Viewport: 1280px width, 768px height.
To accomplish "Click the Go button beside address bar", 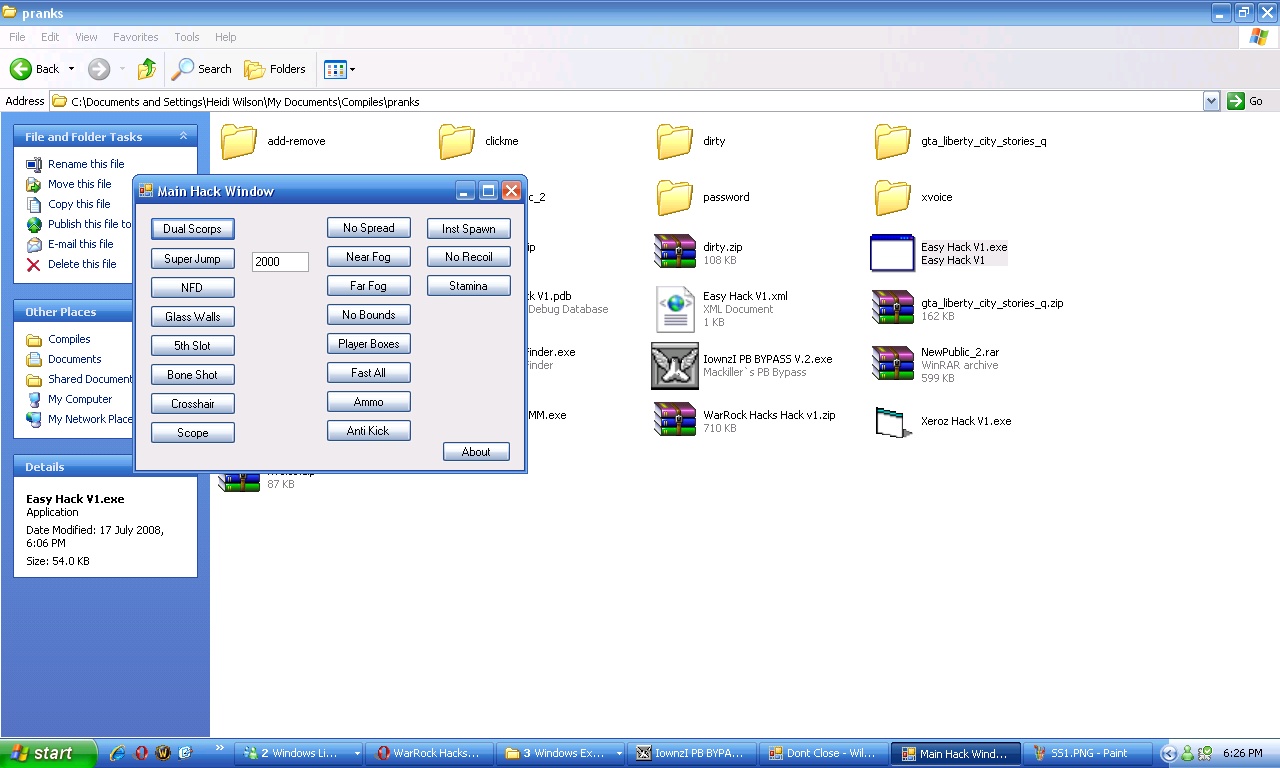I will [x=1247, y=101].
